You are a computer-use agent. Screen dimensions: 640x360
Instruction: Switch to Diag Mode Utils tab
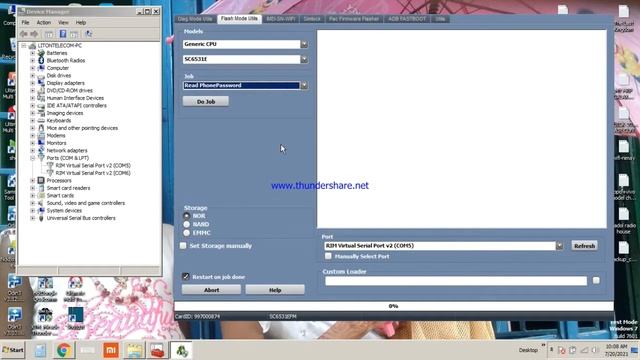pyautogui.click(x=195, y=19)
